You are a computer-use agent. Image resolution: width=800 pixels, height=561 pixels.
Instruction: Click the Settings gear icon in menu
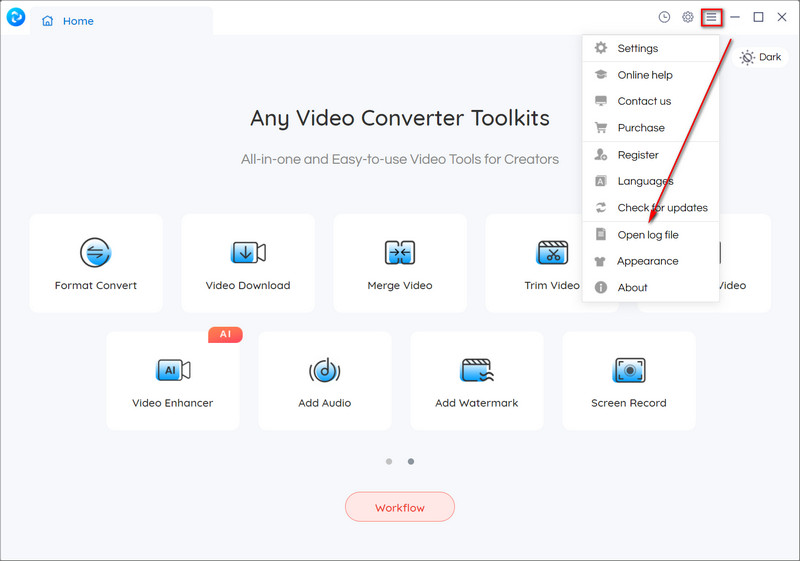pos(601,48)
